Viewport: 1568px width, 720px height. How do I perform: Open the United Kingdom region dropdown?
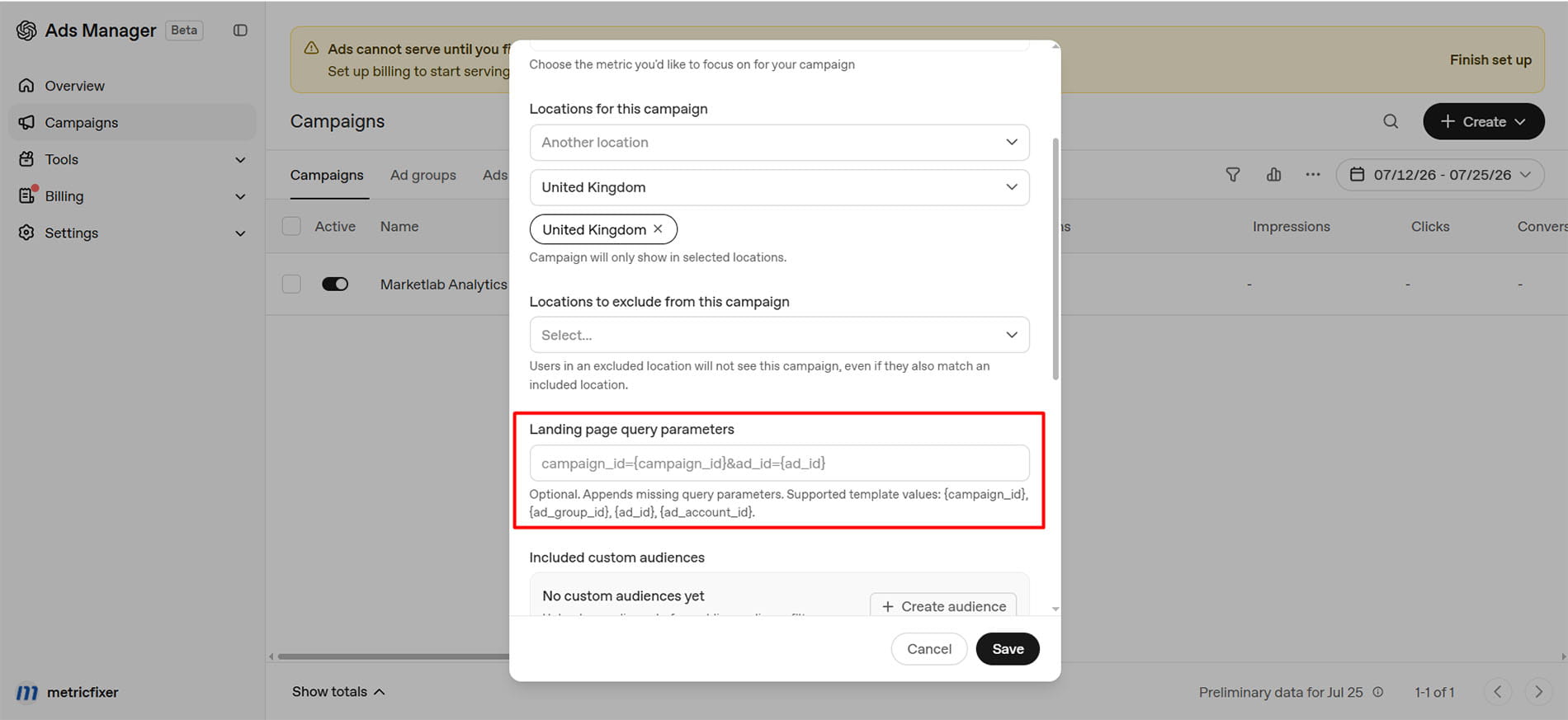[x=779, y=187]
